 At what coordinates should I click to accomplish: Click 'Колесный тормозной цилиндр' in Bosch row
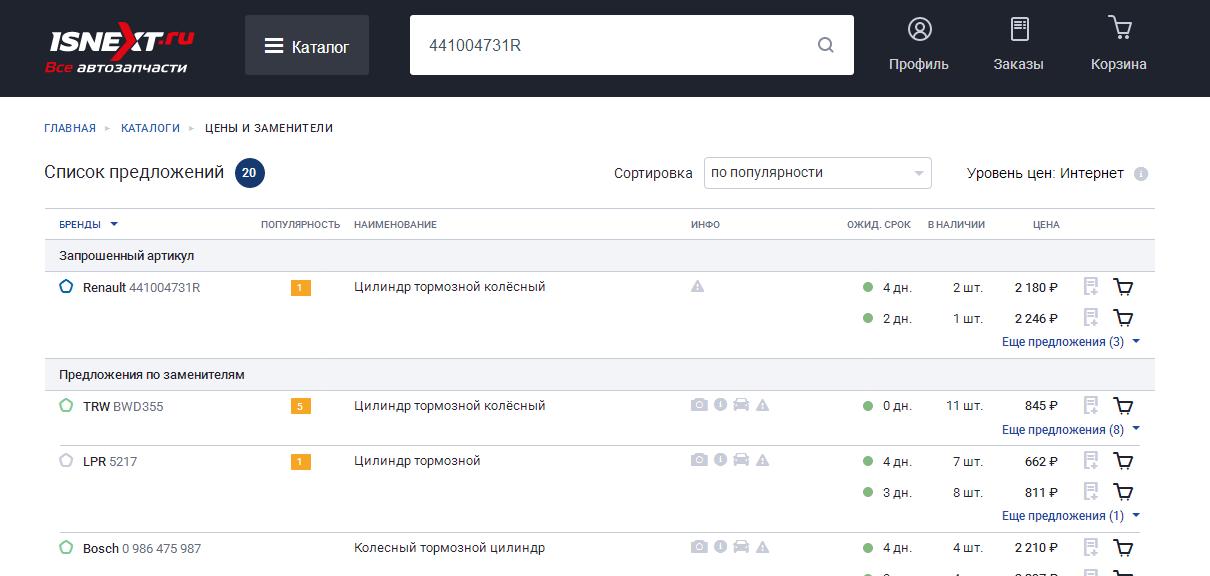pyautogui.click(x=450, y=548)
